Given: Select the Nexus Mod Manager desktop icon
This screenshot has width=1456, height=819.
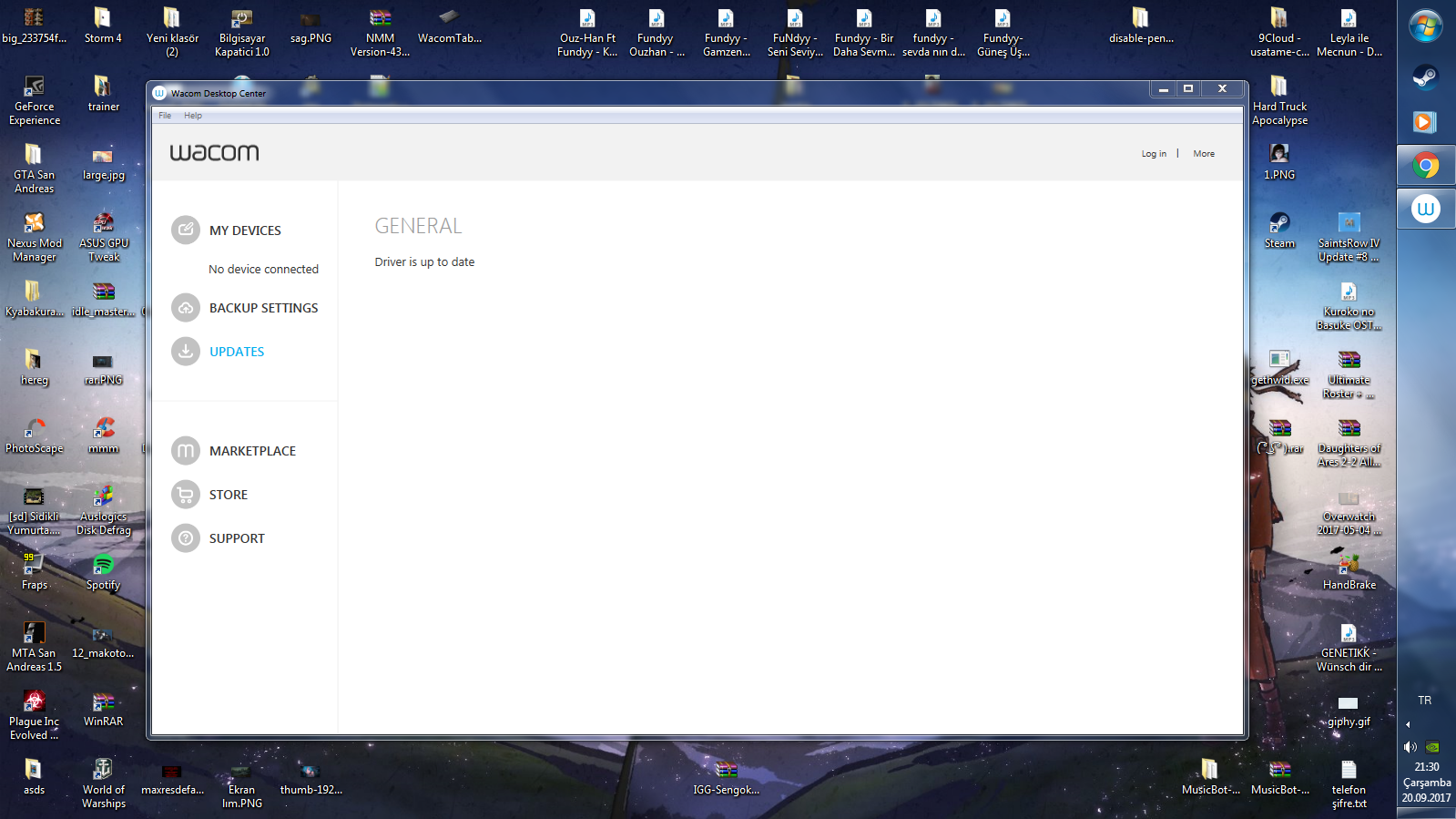Looking at the screenshot, I should [35, 237].
